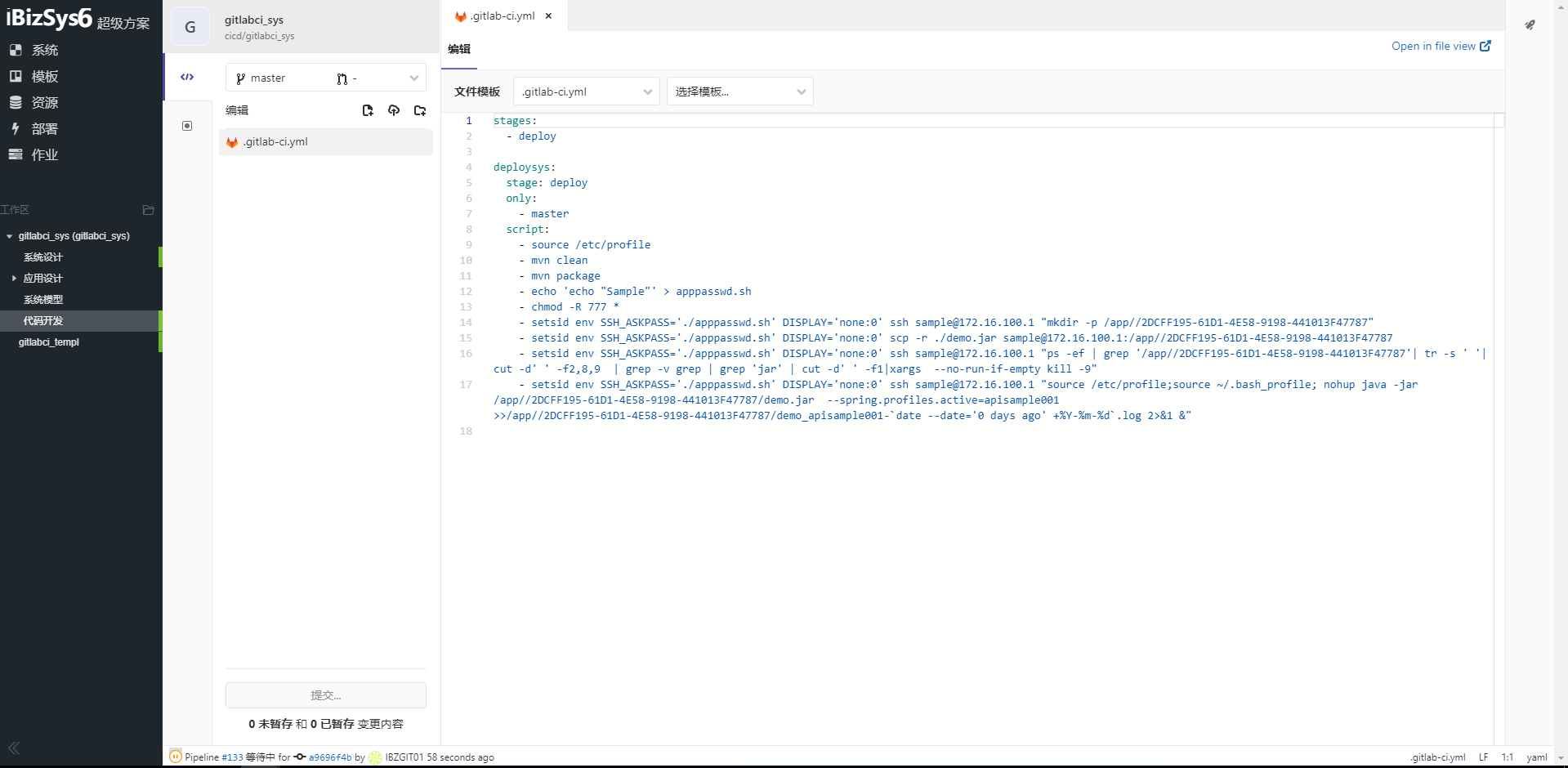Click the 'mvn package' line in editor
The height and width of the screenshot is (768, 1568).
pos(565,276)
